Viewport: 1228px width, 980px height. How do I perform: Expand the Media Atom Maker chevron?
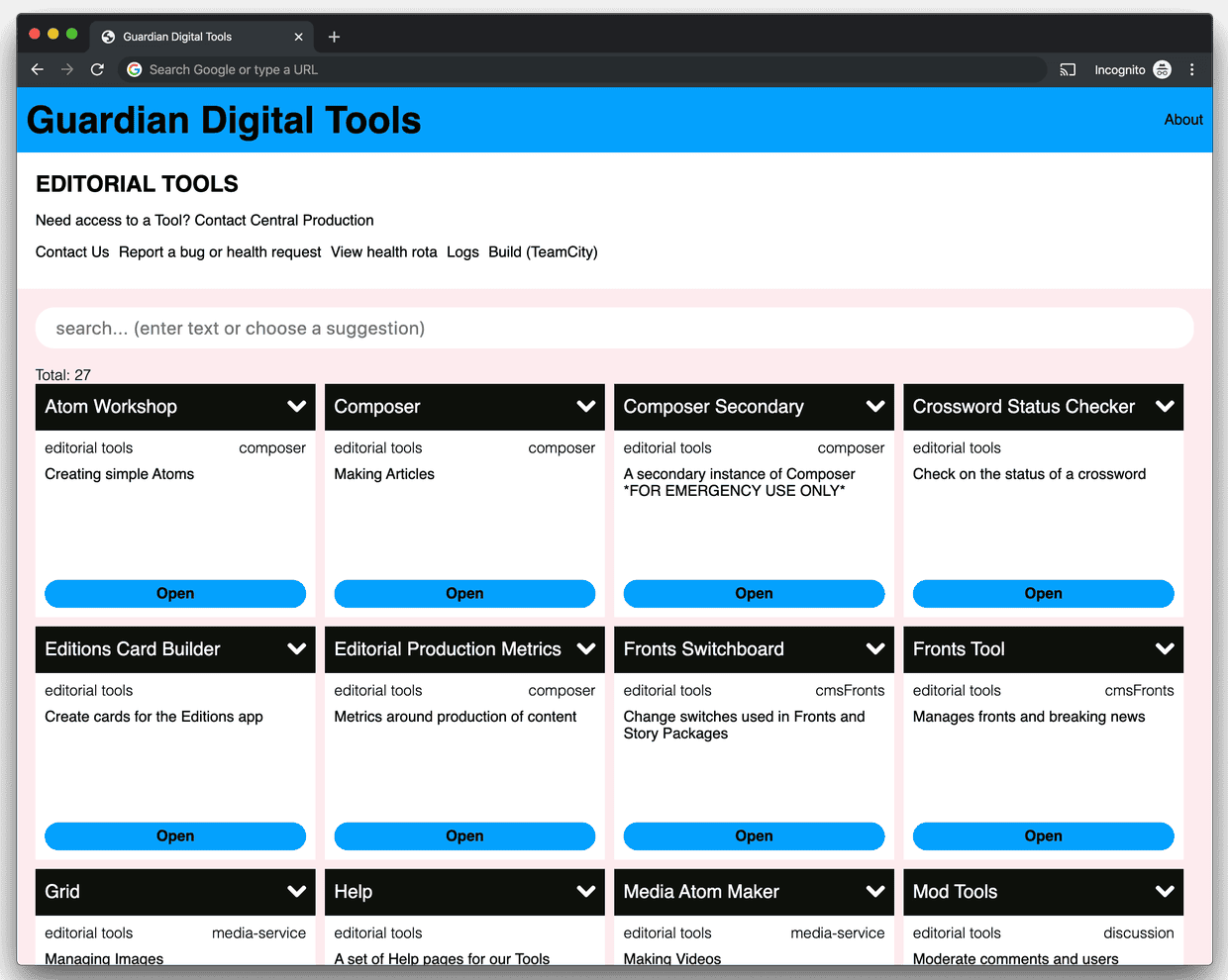point(874,892)
